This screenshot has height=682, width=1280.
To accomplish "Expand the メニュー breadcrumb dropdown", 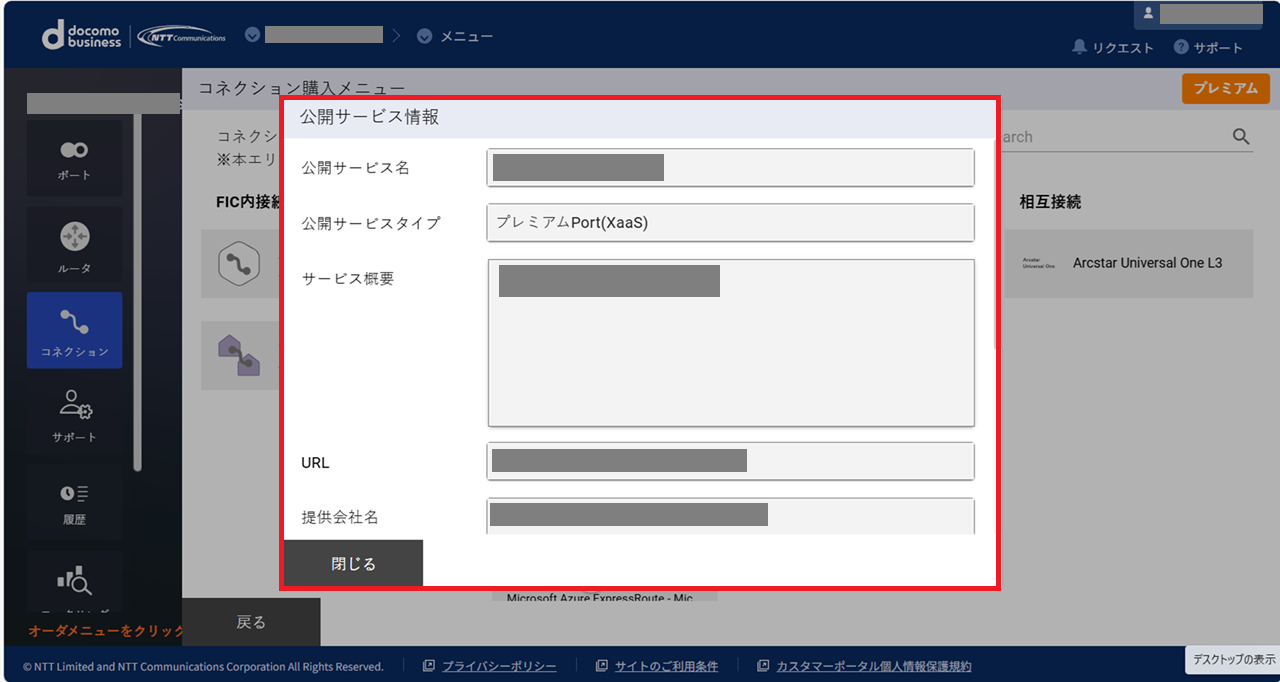I will point(425,36).
